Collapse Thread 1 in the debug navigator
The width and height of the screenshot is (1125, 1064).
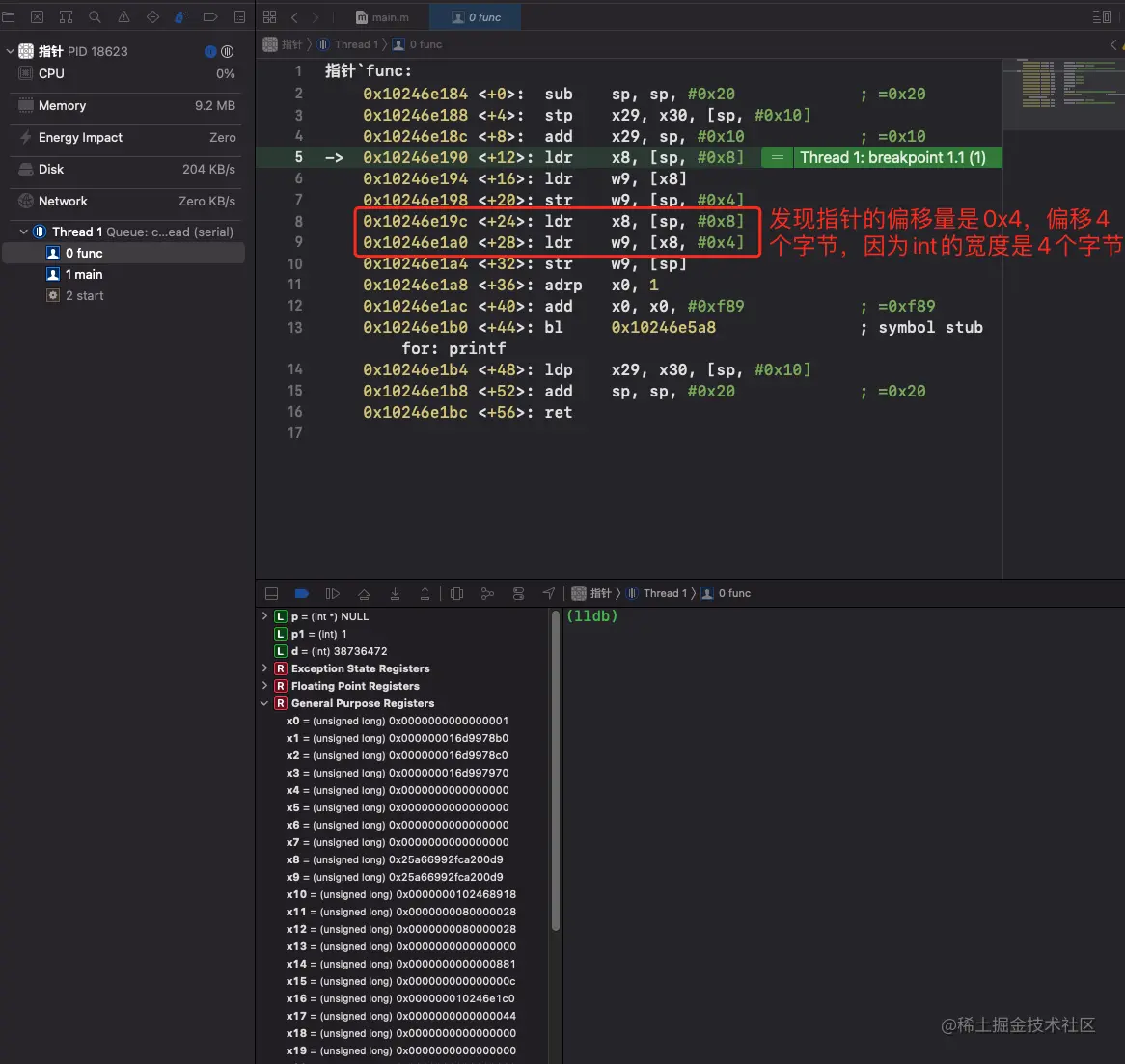24,232
